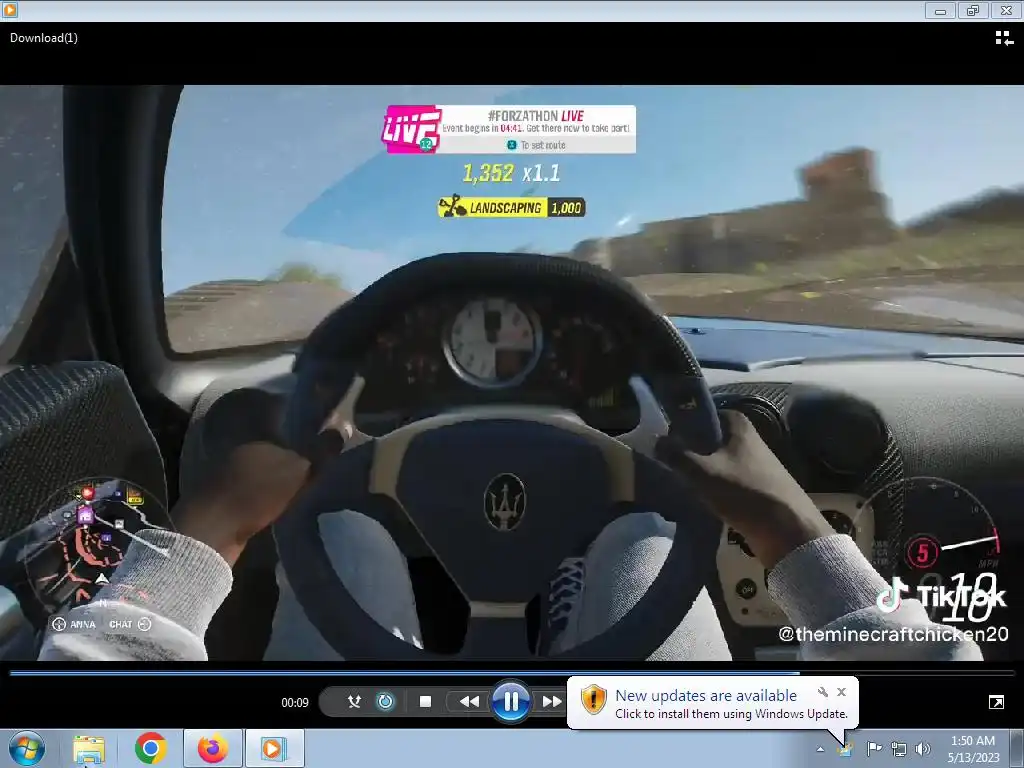Toggle repeat mode

pyautogui.click(x=385, y=701)
